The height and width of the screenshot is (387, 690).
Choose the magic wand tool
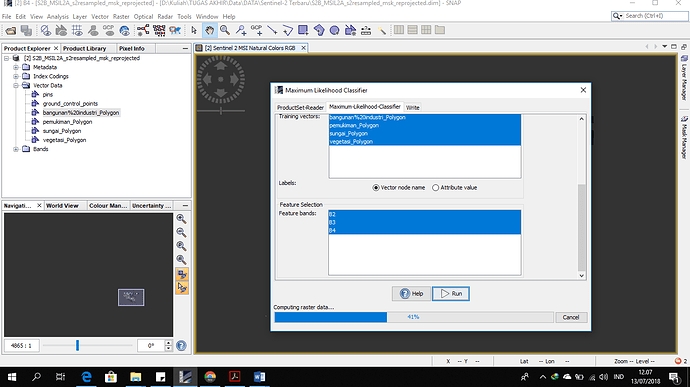click(382, 30)
